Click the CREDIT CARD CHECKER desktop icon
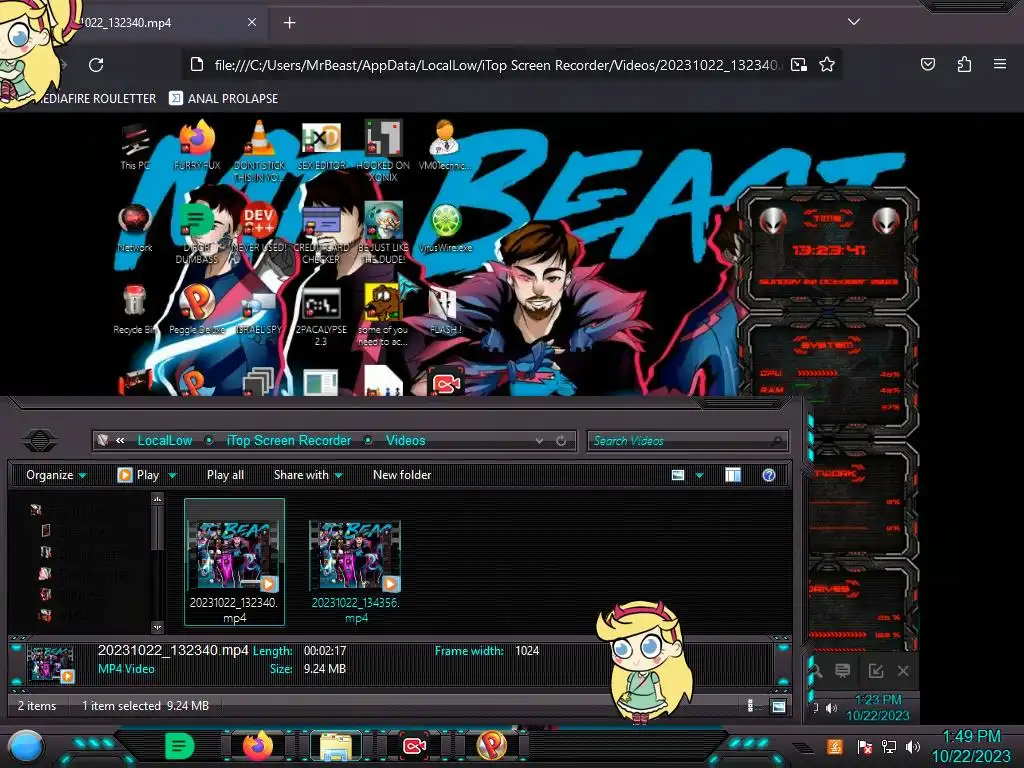 click(321, 233)
